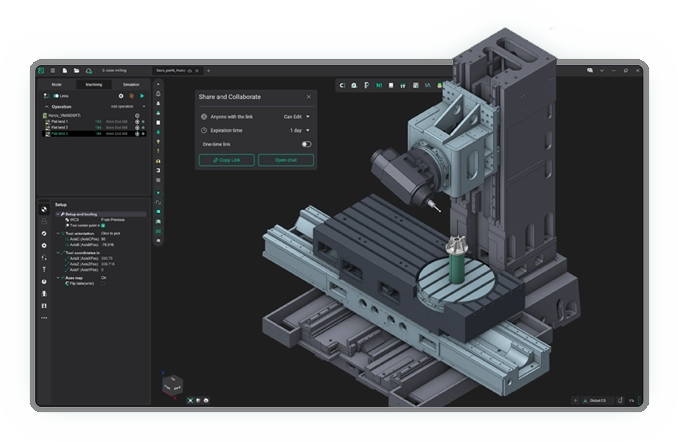This screenshot has width=678, height=442.
Task: Switch to the Simulation tab
Action: [x=131, y=84]
